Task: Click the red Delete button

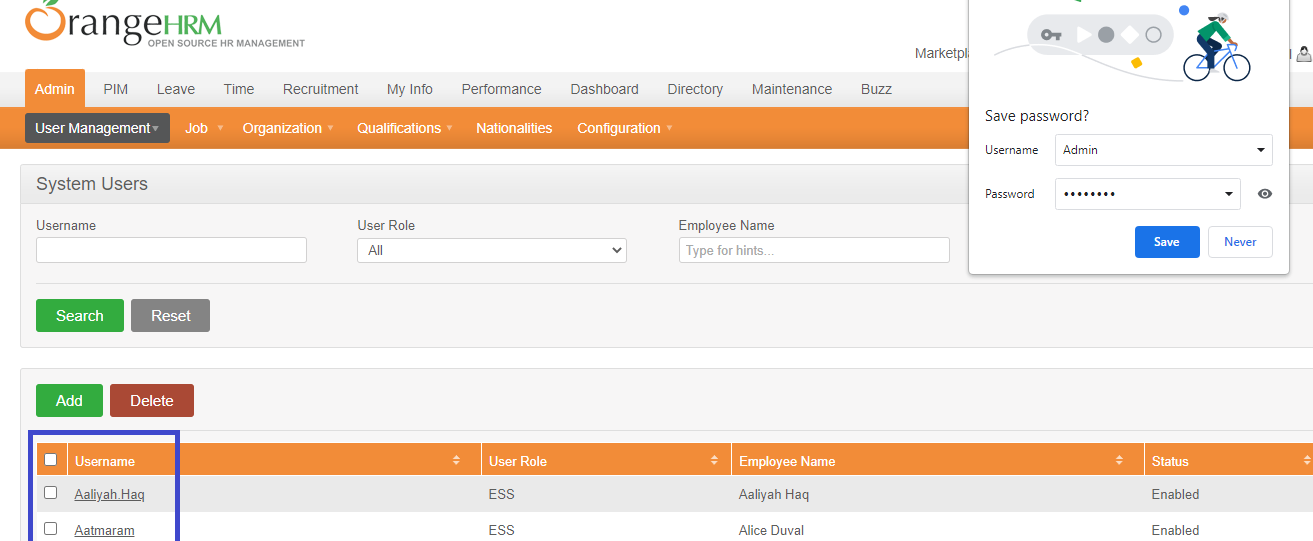Action: coord(152,400)
